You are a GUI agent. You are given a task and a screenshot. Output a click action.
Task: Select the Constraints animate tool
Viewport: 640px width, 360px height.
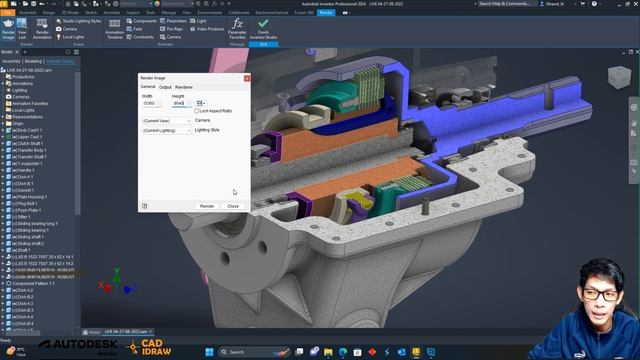(x=140, y=37)
